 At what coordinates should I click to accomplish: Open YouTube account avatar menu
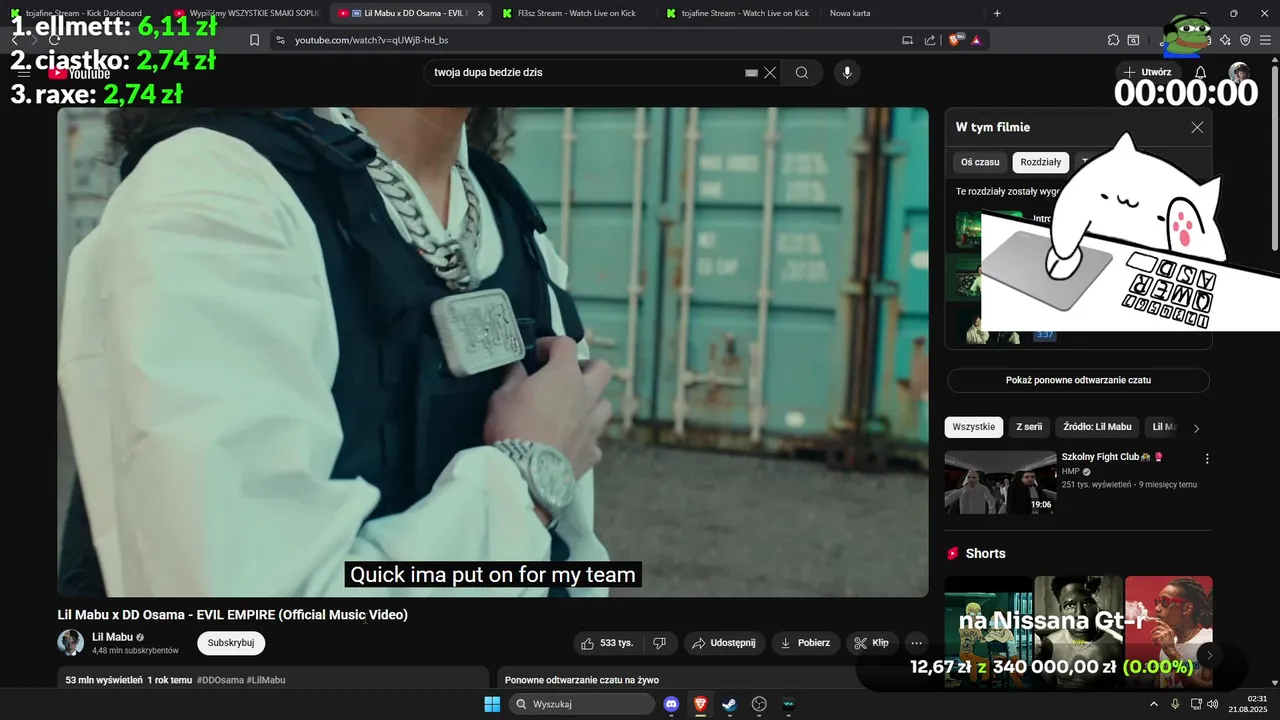[x=1239, y=72]
